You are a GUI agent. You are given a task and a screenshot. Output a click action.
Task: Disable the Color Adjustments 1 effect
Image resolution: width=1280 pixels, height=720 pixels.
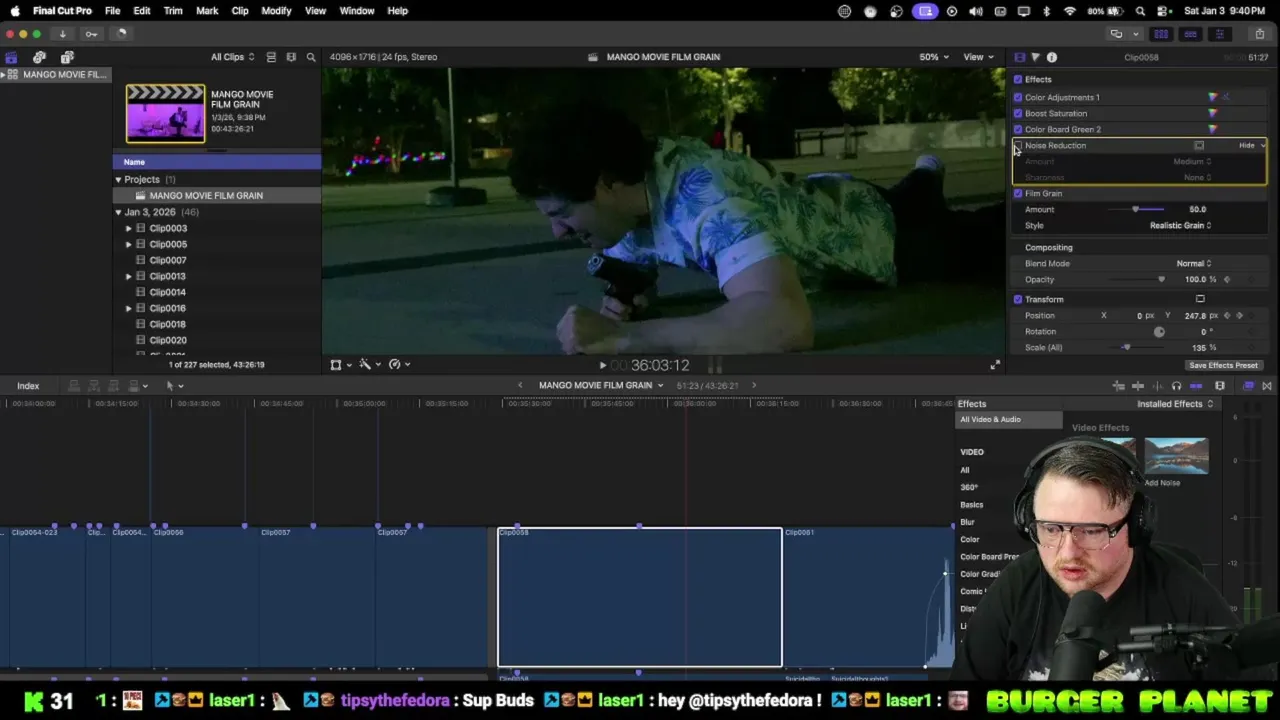[1018, 97]
